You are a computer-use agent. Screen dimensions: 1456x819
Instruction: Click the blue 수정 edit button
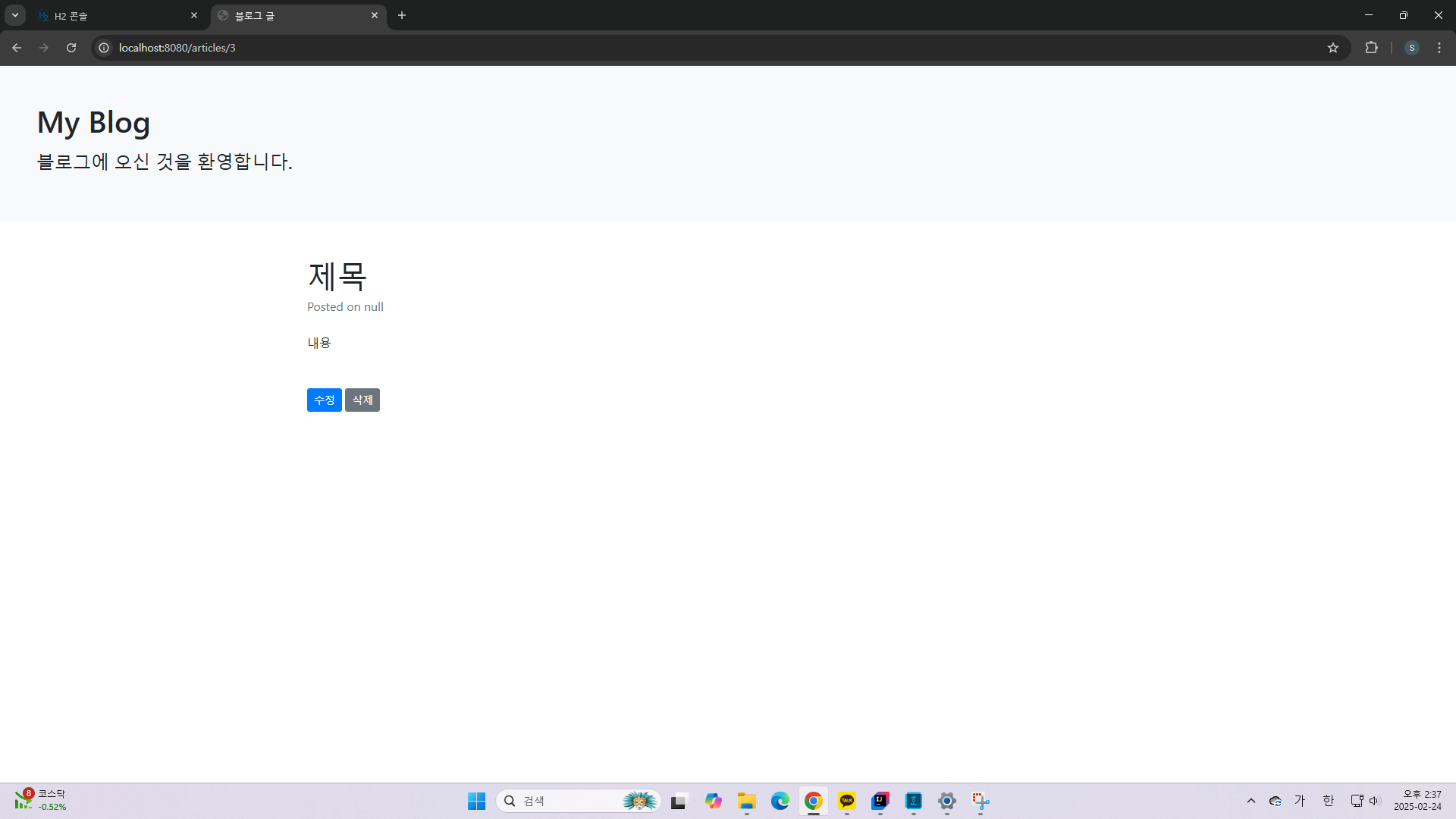click(x=324, y=400)
